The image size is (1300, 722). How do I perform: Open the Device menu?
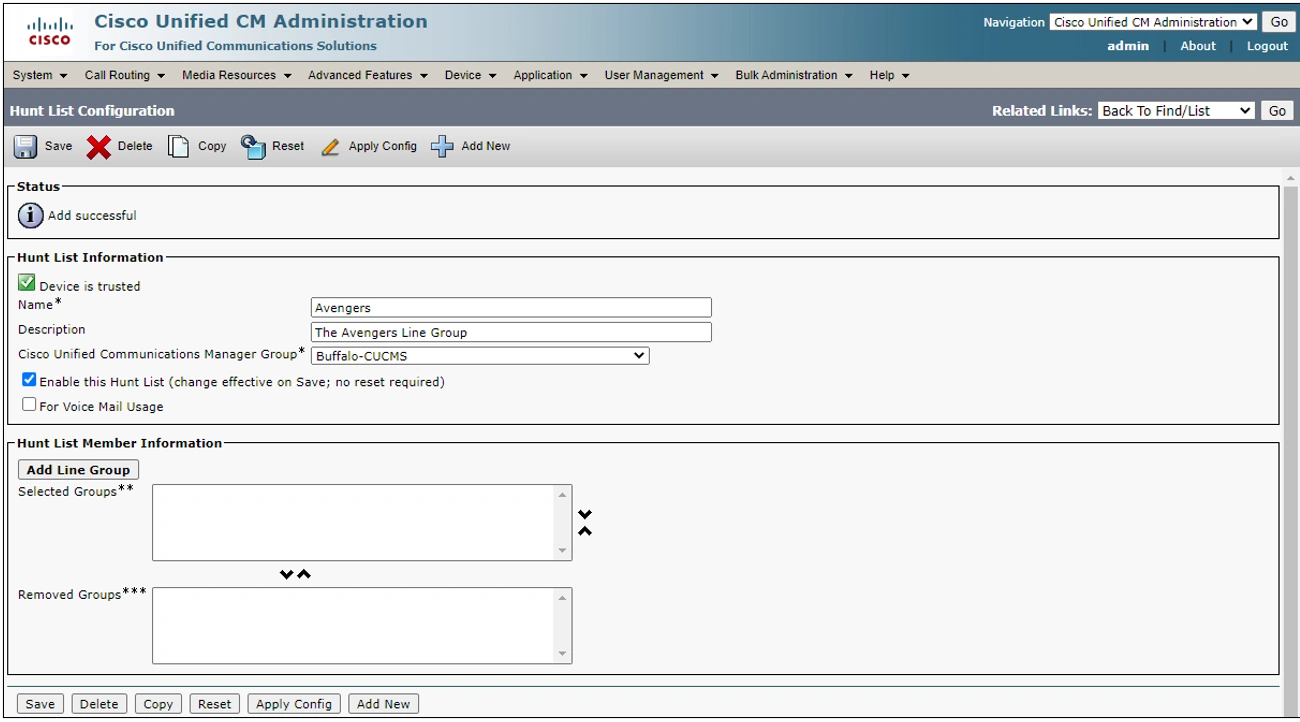click(471, 75)
